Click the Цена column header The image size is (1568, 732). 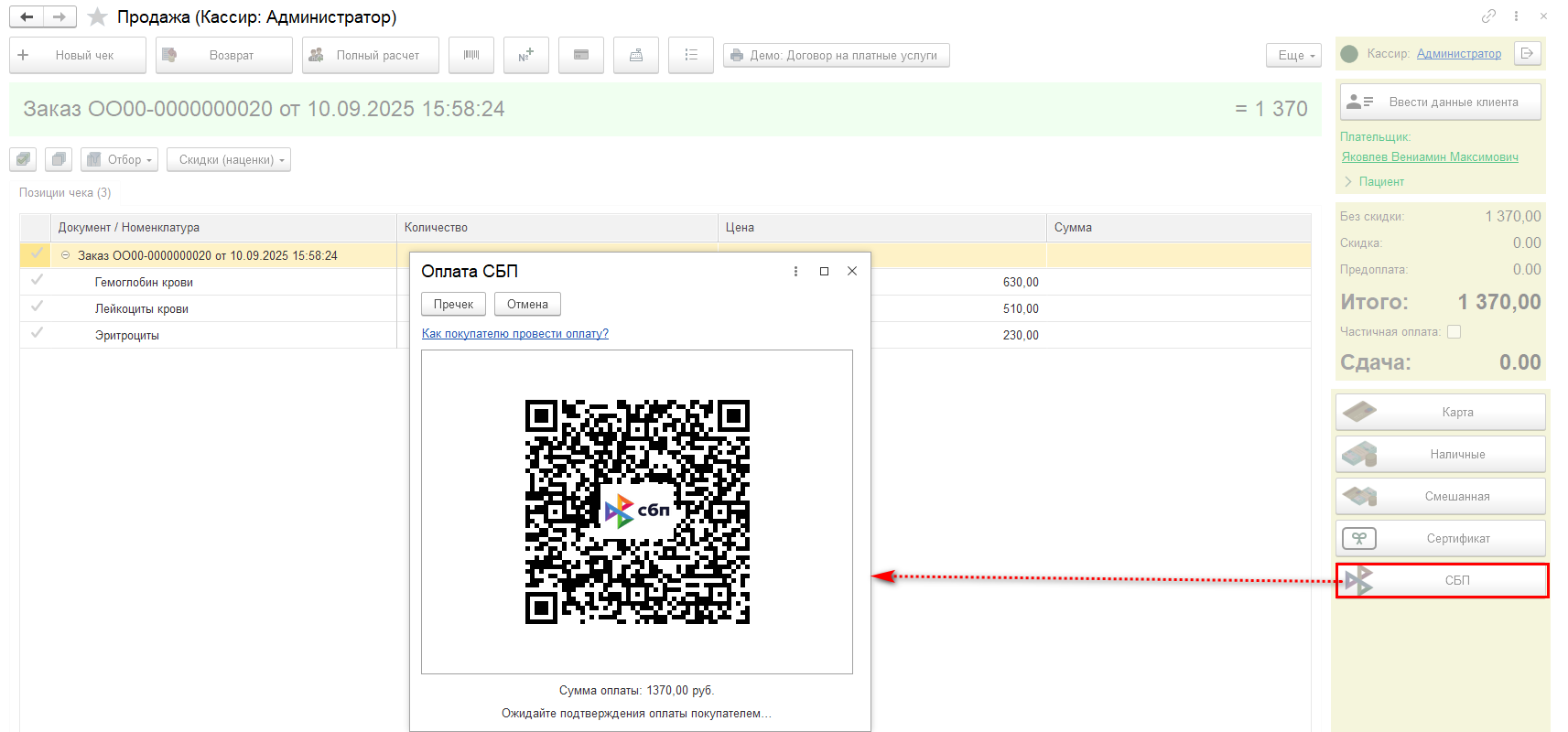(x=882, y=227)
